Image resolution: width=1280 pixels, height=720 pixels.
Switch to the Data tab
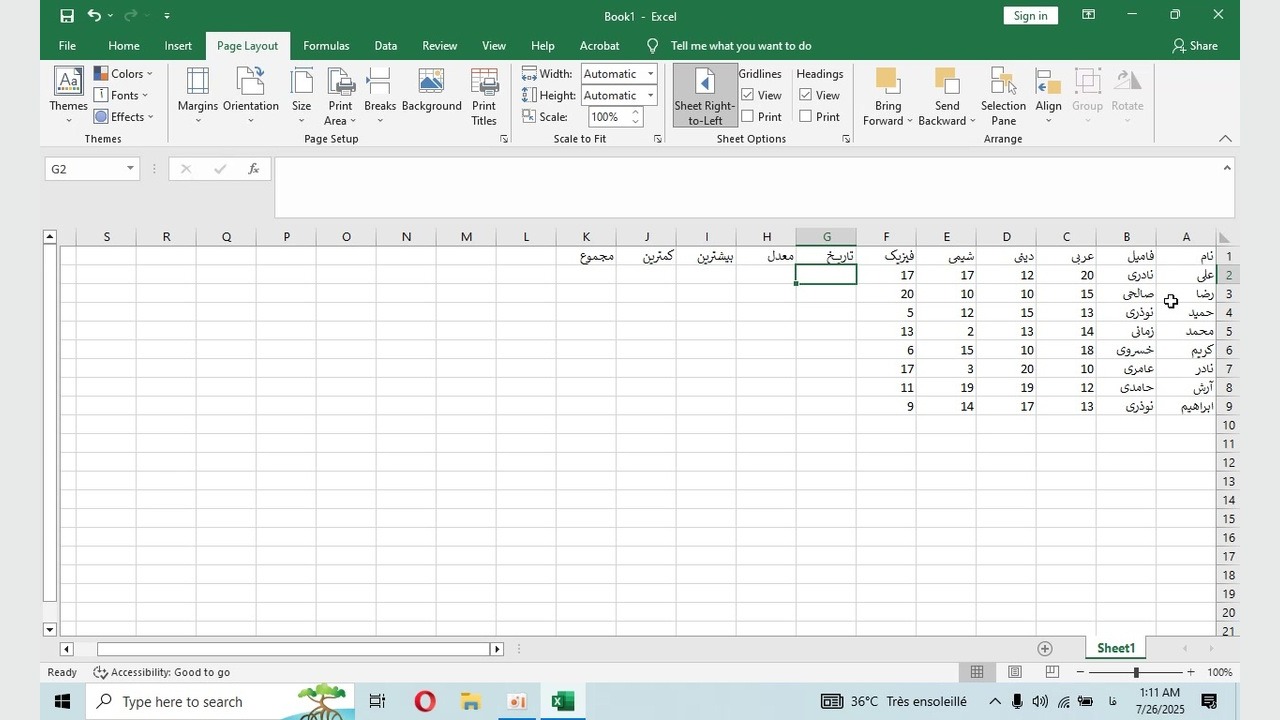(x=386, y=46)
